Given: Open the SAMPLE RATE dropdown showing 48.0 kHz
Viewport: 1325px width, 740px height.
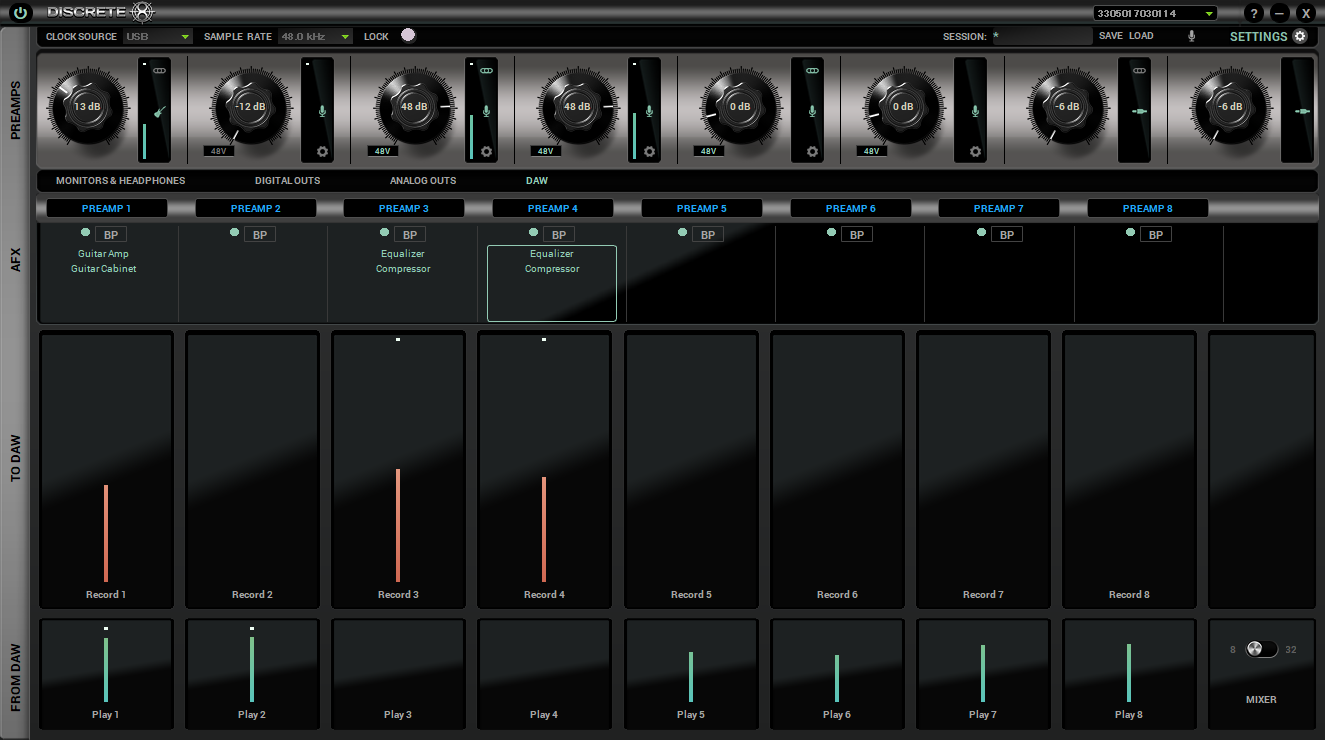Looking at the screenshot, I should click(x=315, y=36).
